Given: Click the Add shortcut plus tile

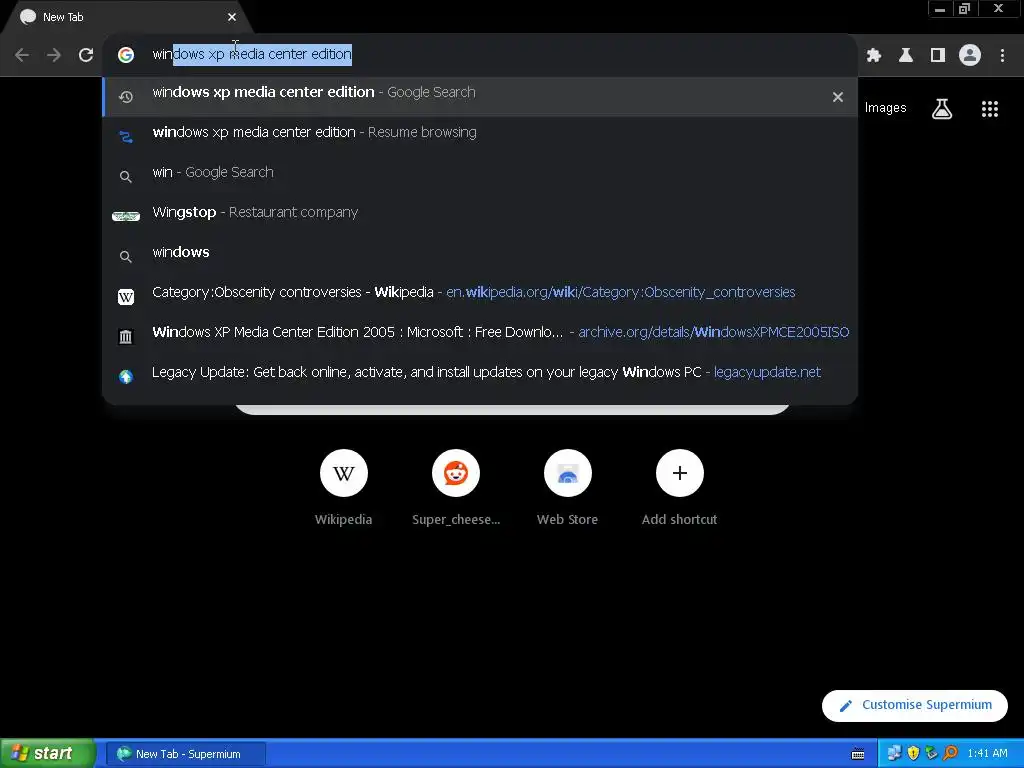Looking at the screenshot, I should pyautogui.click(x=679, y=487).
